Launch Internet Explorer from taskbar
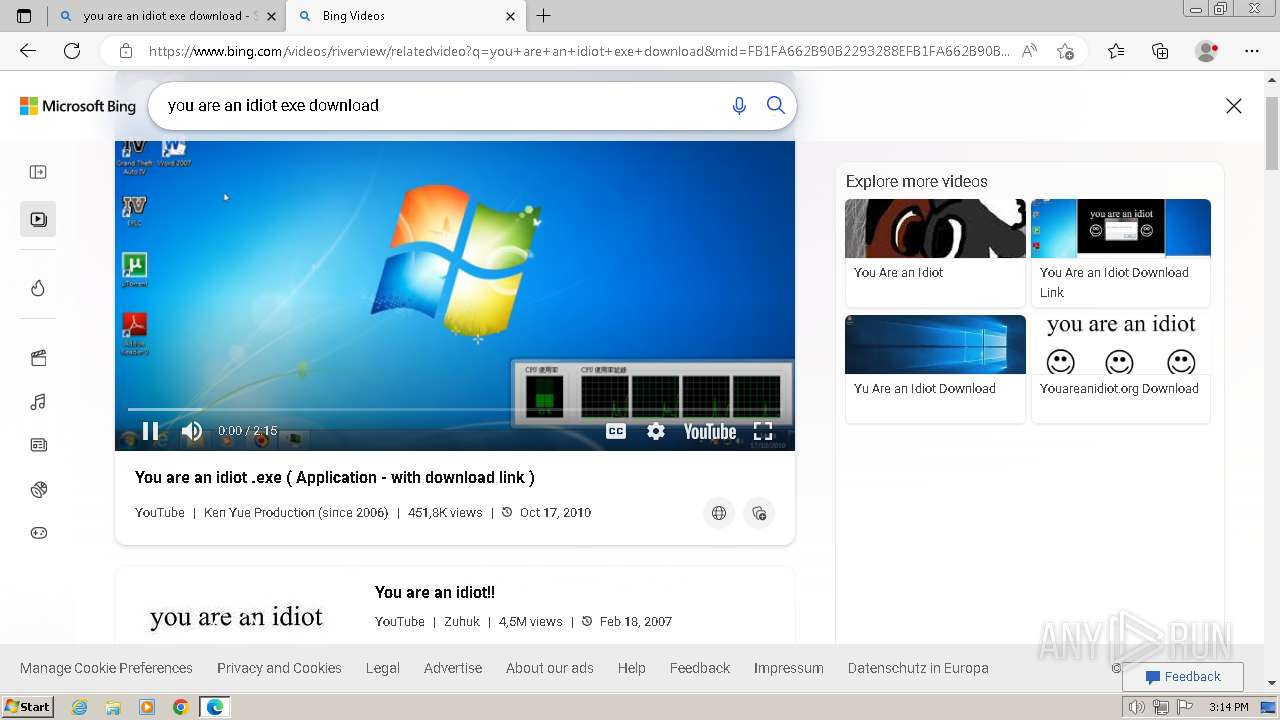Viewport: 1280px width, 720px height. click(80, 707)
